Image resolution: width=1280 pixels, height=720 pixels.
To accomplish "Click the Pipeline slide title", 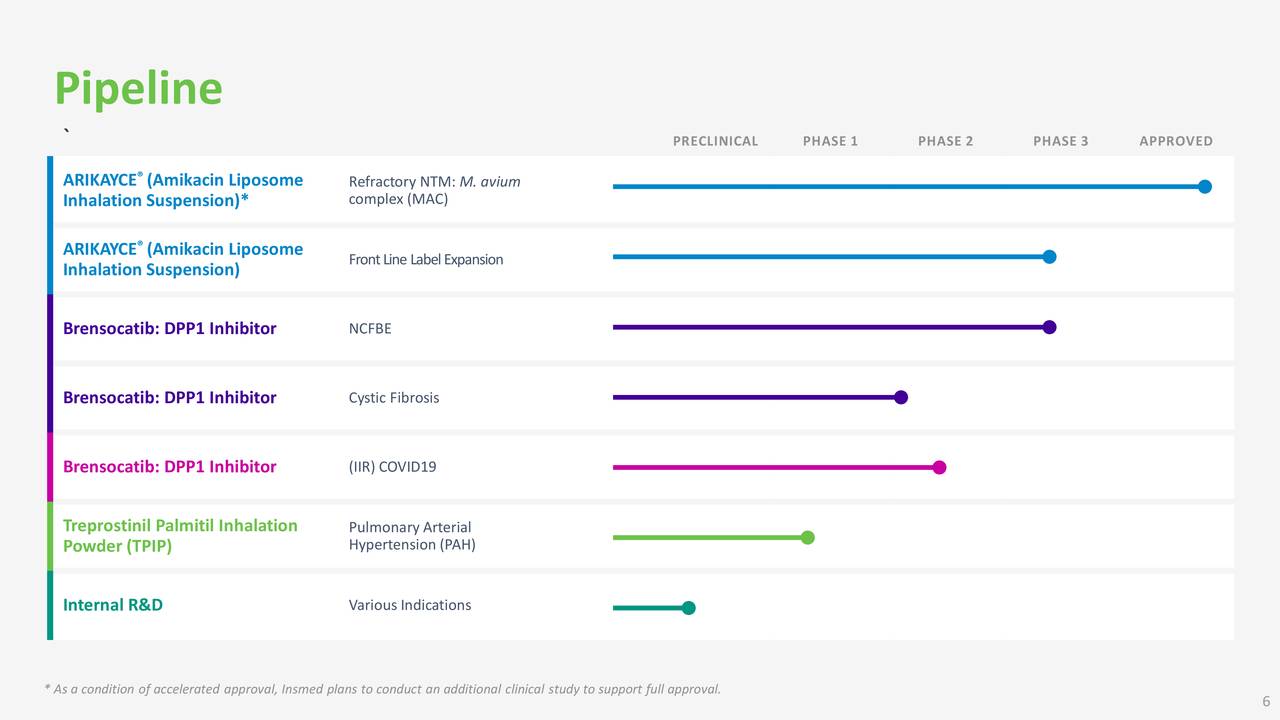I will coord(138,90).
